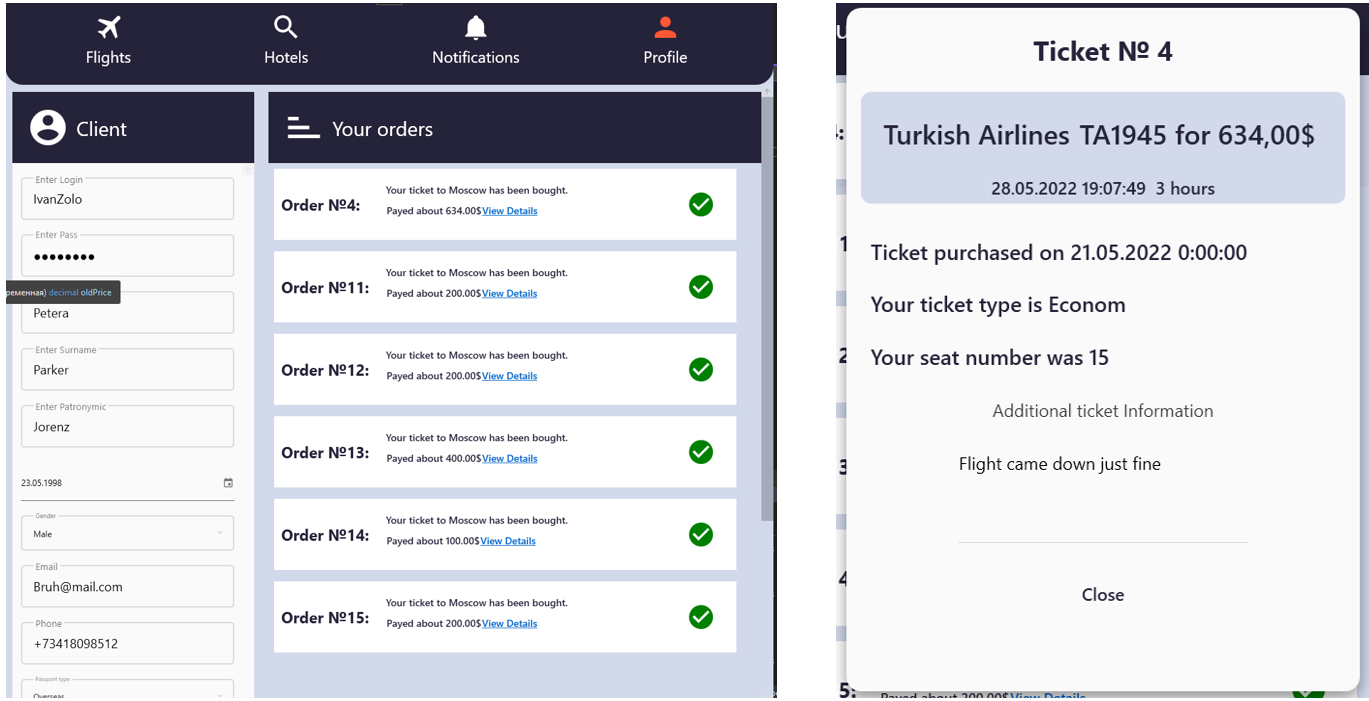Select the Flights airplane icon
The height and width of the screenshot is (701, 1369).
pyautogui.click(x=108, y=27)
